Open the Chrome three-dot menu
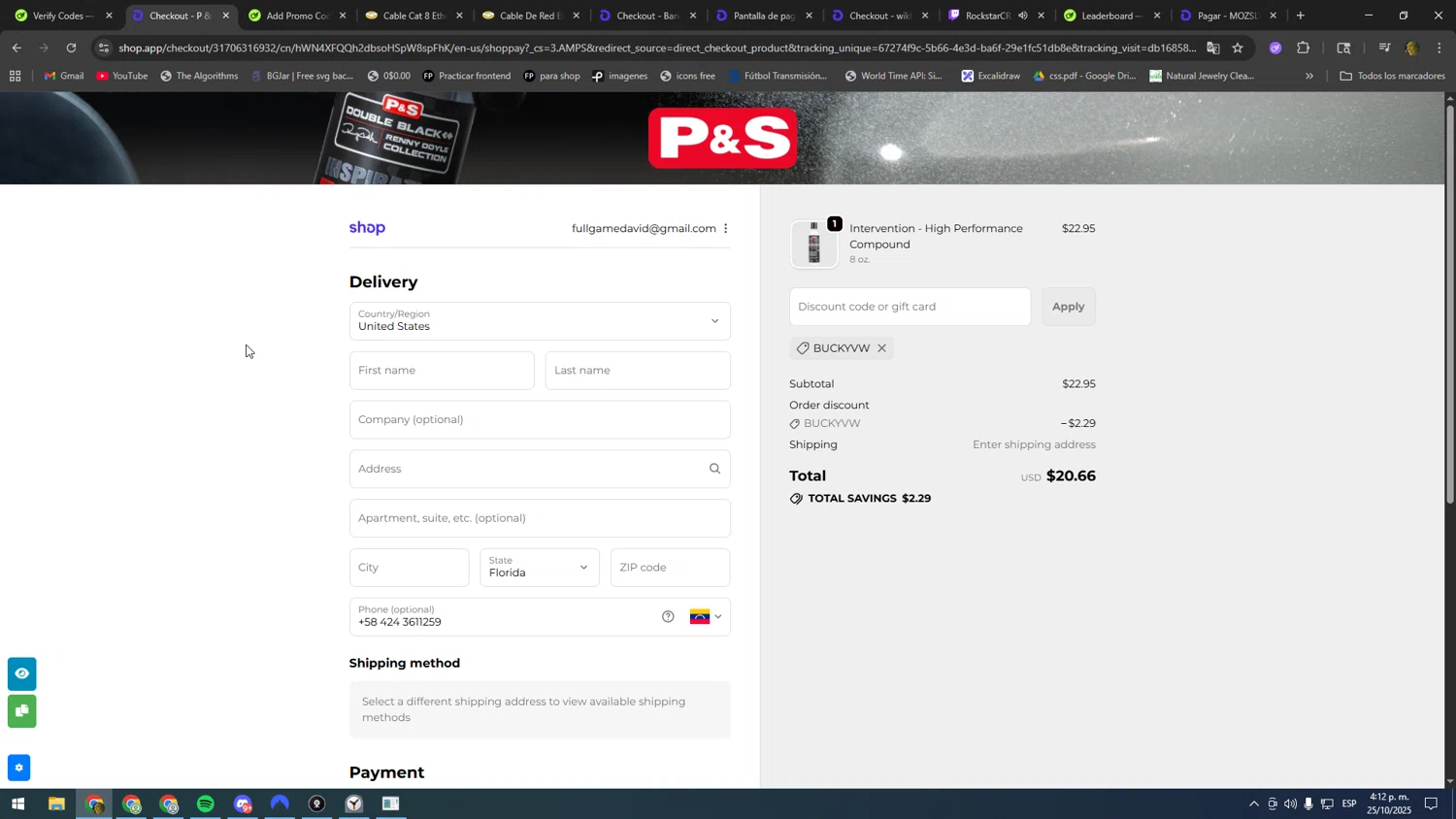The image size is (1456, 819). pyautogui.click(x=1439, y=48)
